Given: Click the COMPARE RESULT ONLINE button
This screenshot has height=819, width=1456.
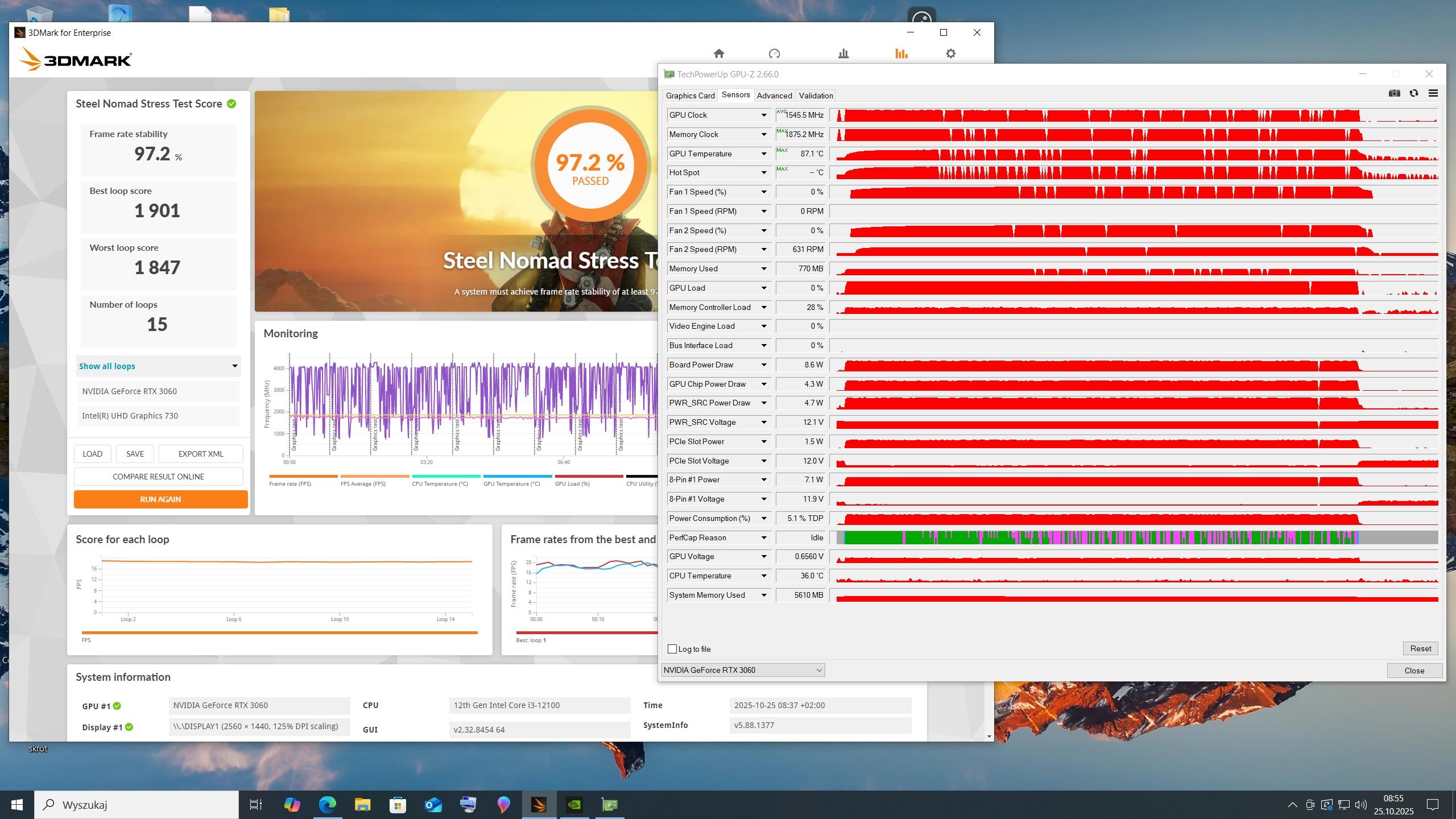Looking at the screenshot, I should 158,477.
